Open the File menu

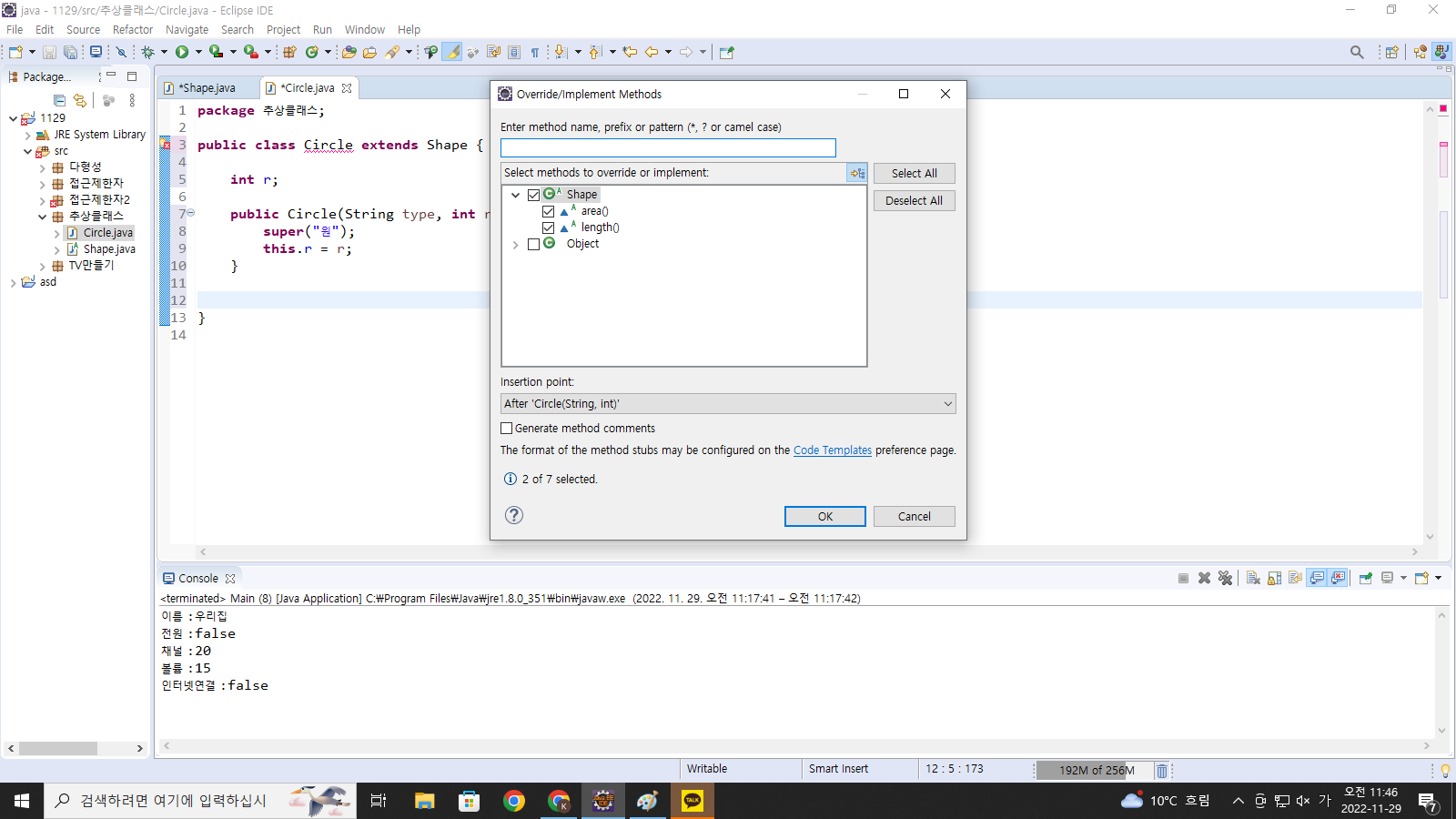[x=15, y=29]
